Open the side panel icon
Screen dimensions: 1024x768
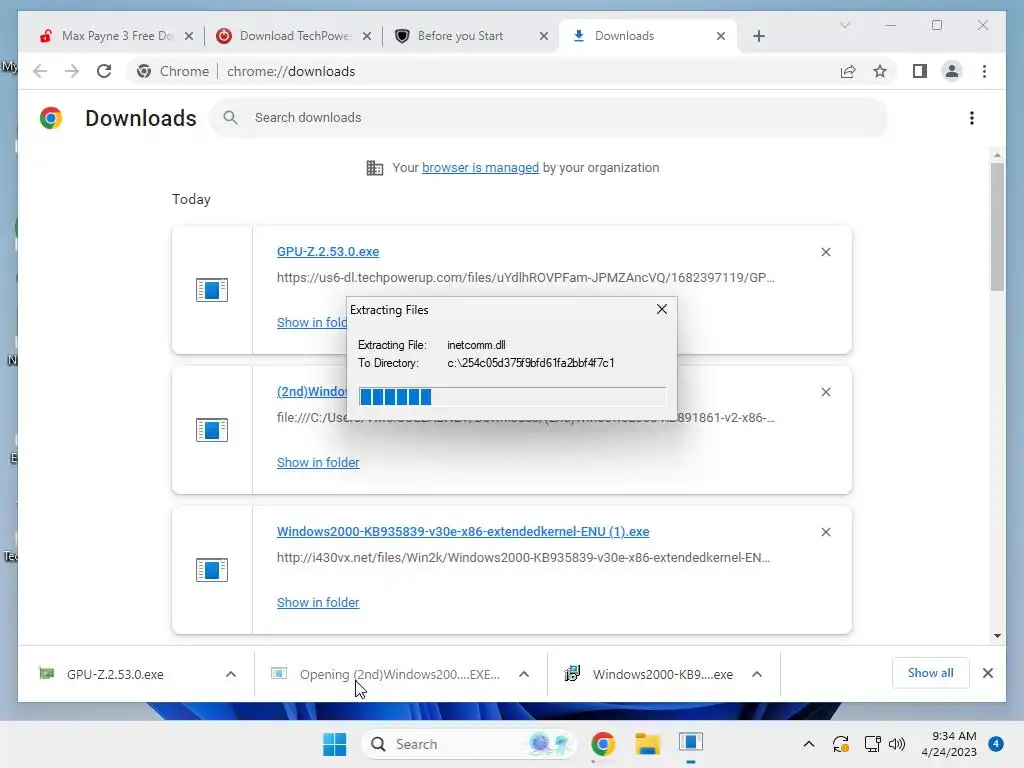(920, 71)
